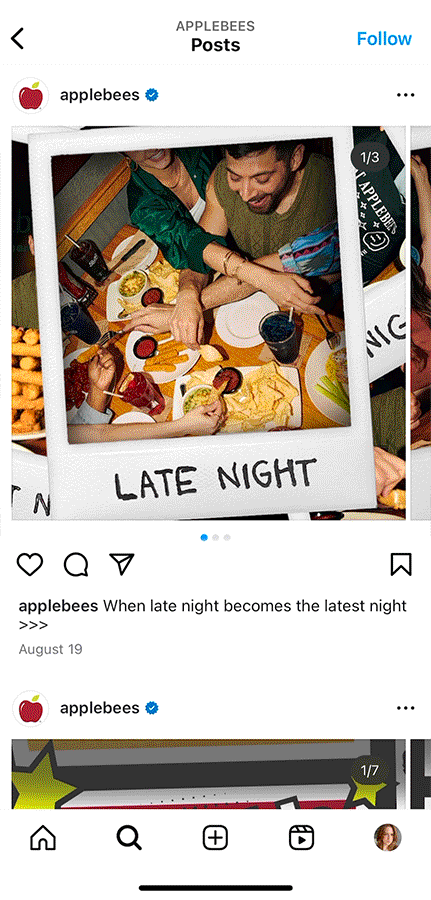Image resolution: width=431 pixels, height=900 pixels.
Task: Open more options for the second applebees post
Action: coord(405,708)
